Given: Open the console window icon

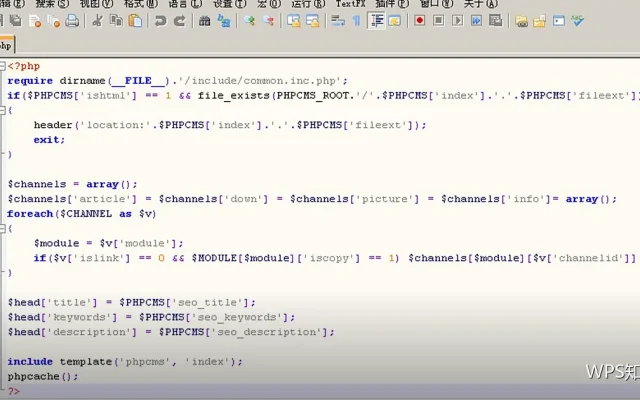Looking at the screenshot, I should (x=559, y=20).
